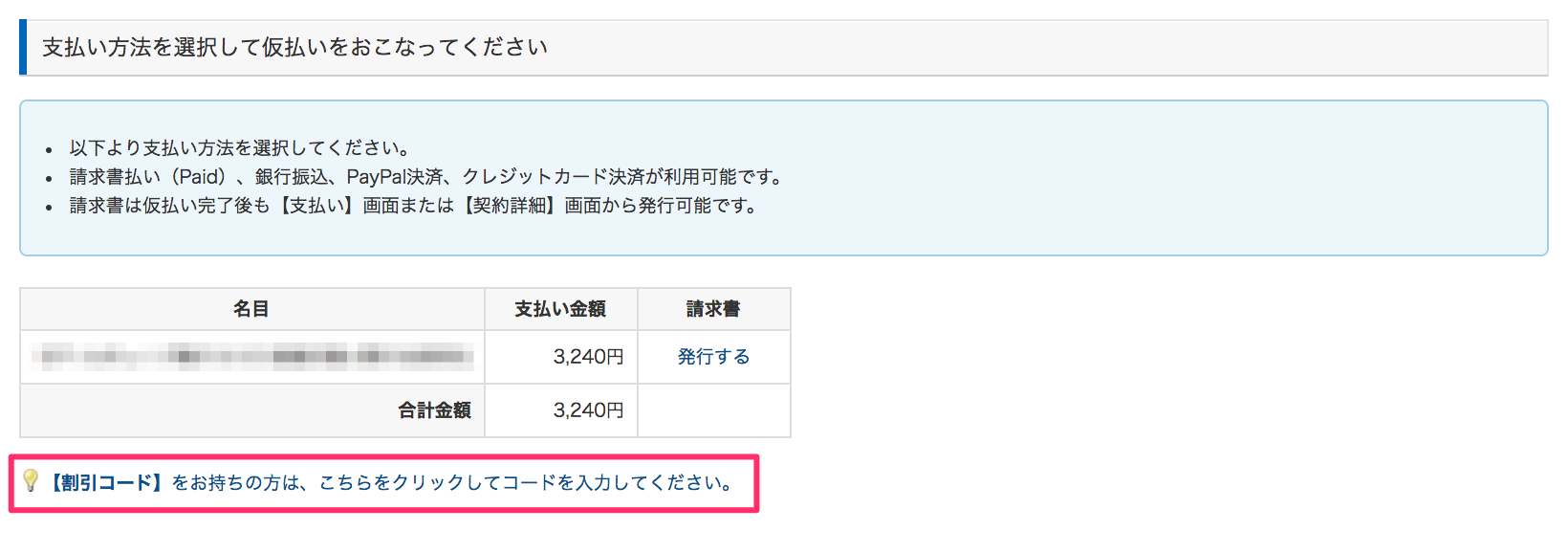
Task: Click the item row's 3,240円 amount
Action: 588,357
